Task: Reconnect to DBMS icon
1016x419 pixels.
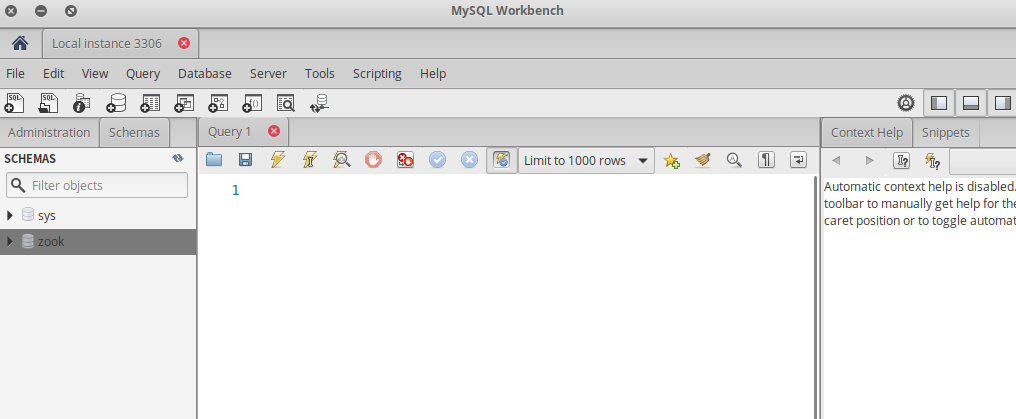Action: click(x=319, y=103)
